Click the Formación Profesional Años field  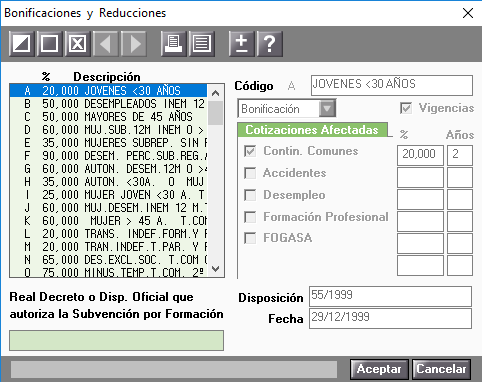pos(460,221)
